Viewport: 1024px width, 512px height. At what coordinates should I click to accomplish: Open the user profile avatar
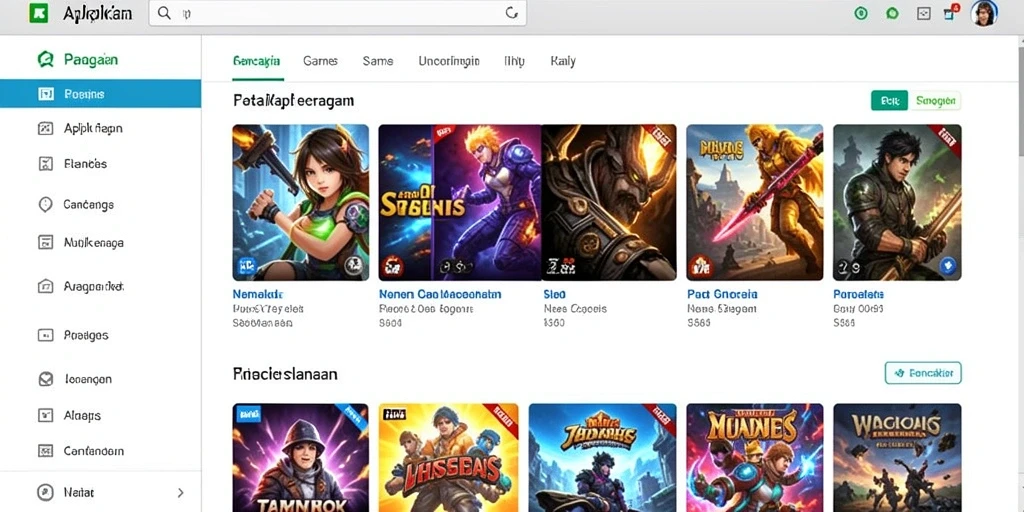point(984,13)
